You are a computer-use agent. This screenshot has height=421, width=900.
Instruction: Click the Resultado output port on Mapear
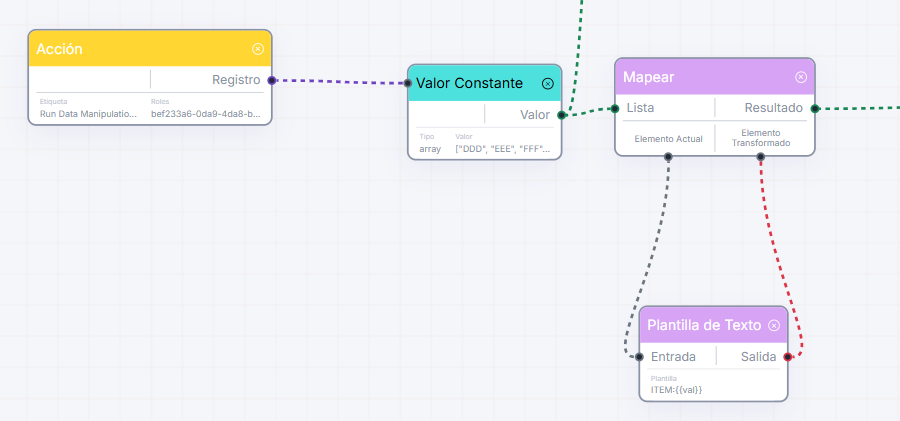[x=814, y=108]
